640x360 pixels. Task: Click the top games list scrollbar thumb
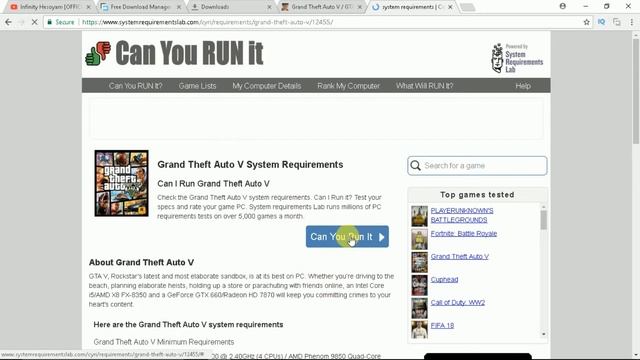[x=543, y=220]
